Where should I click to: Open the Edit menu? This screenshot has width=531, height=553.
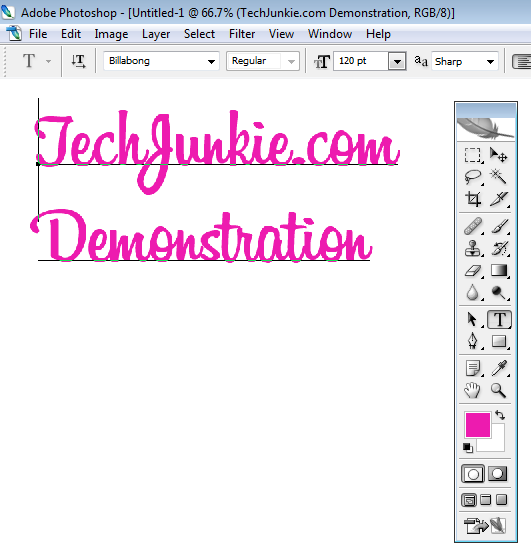(x=71, y=34)
